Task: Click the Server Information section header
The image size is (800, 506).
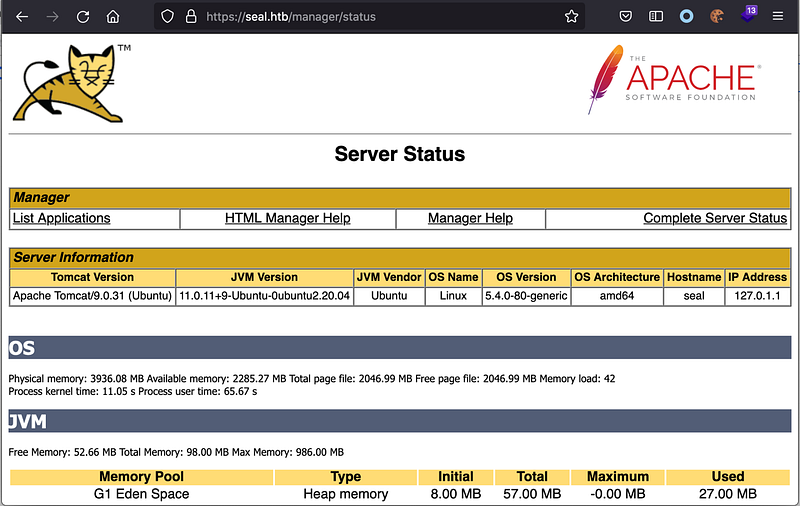Action: click(x=400, y=257)
